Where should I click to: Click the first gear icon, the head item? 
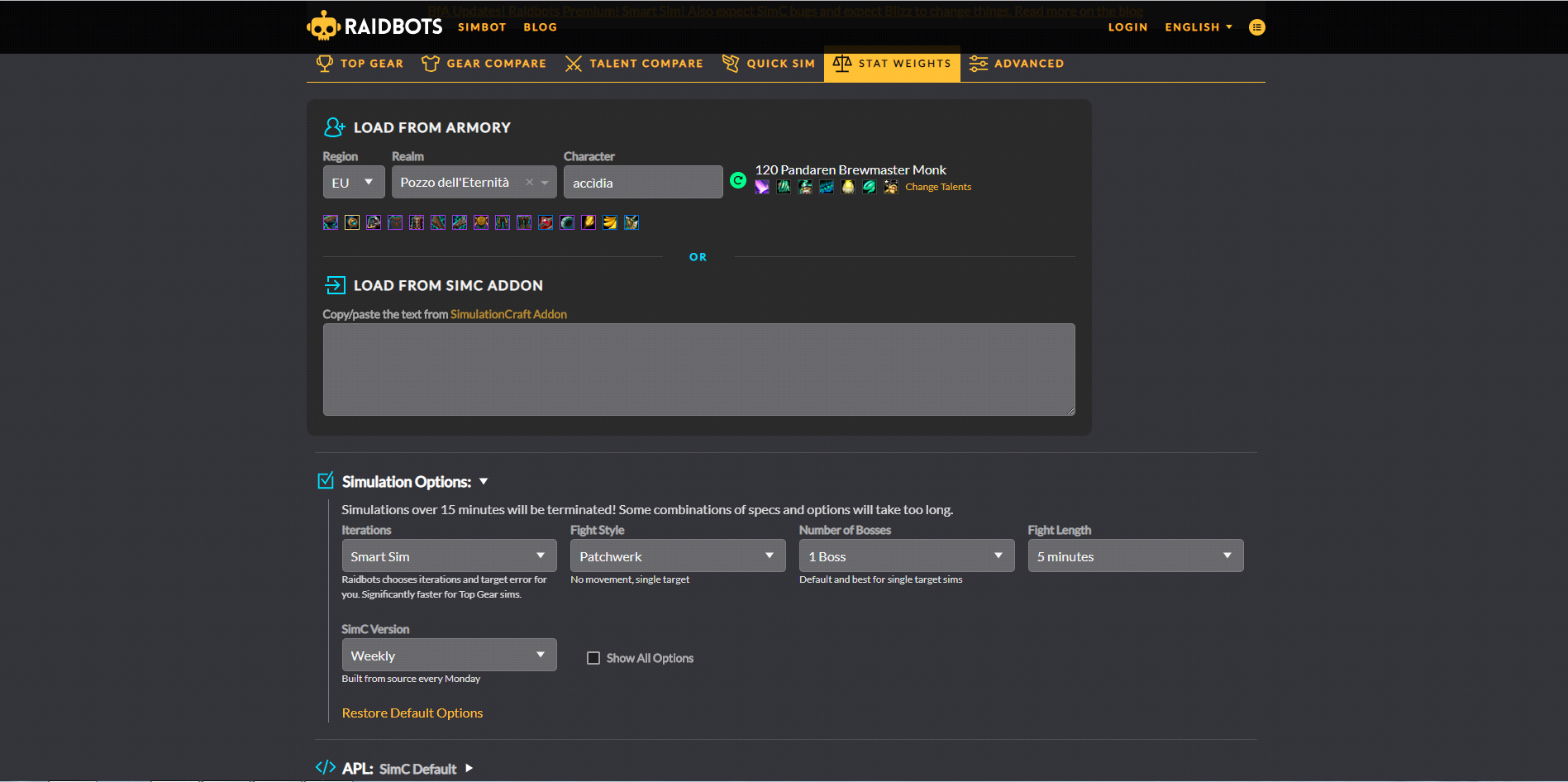(x=331, y=222)
